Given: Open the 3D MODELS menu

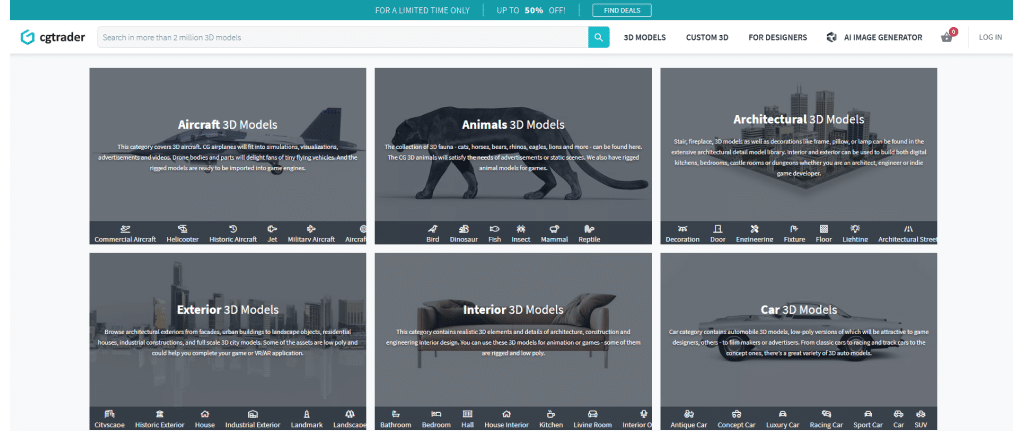Looking at the screenshot, I should [x=645, y=37].
